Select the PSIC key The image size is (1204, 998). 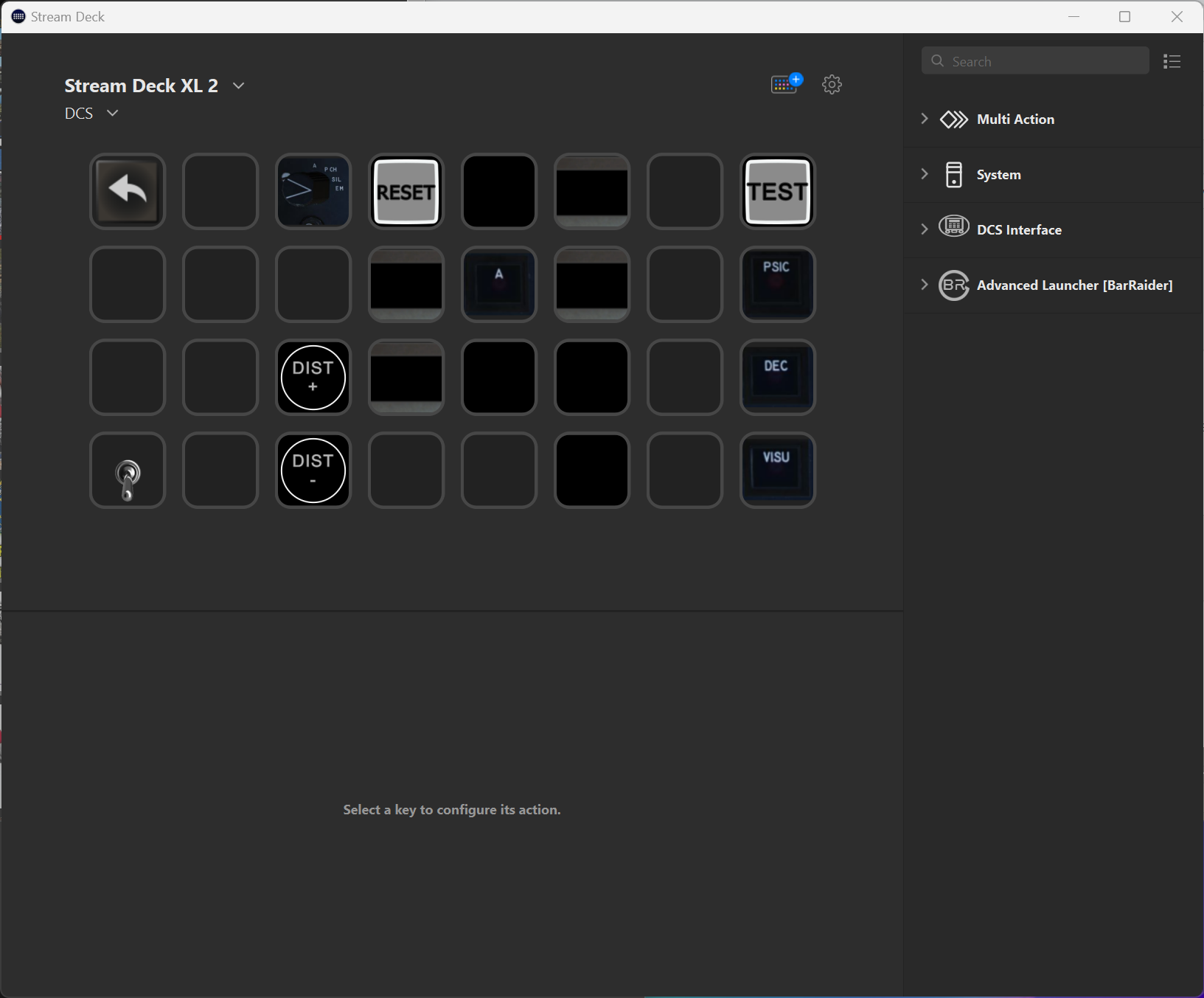click(777, 285)
